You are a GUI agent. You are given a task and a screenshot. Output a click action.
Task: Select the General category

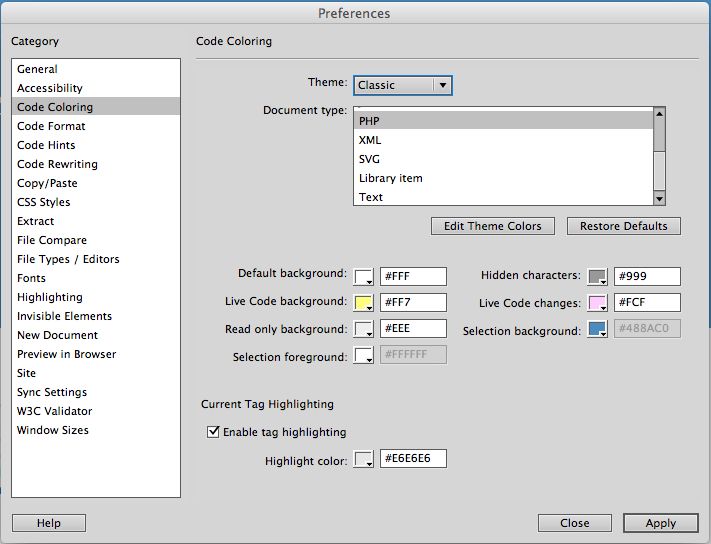click(96, 69)
